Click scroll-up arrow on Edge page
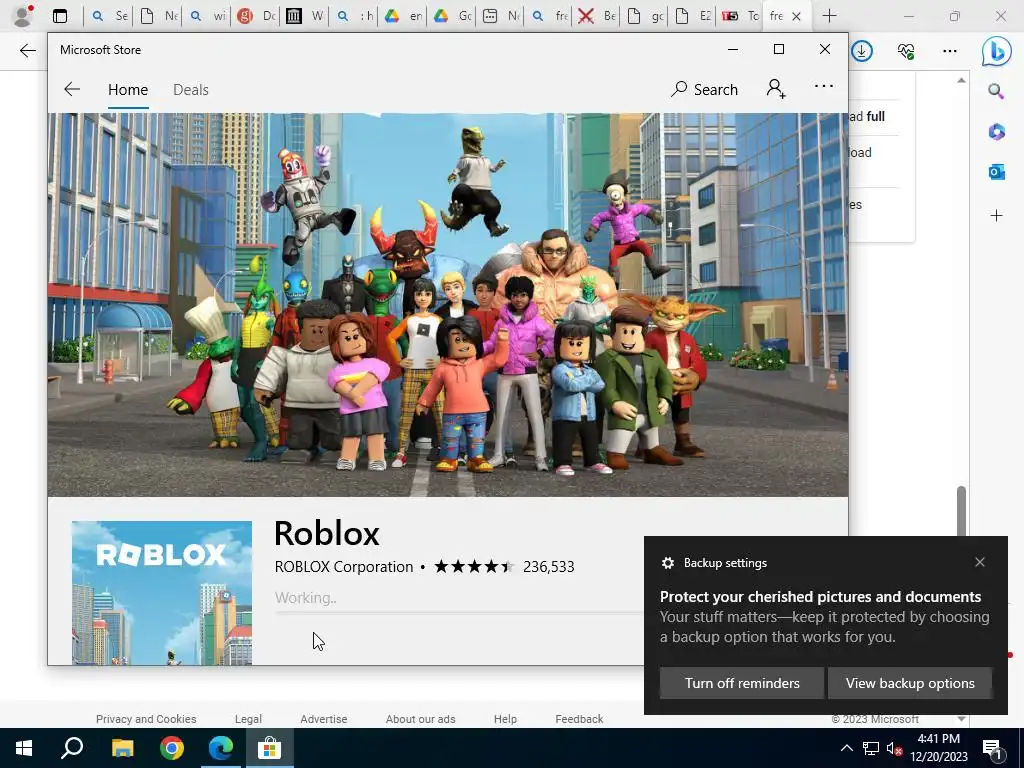 point(961,80)
